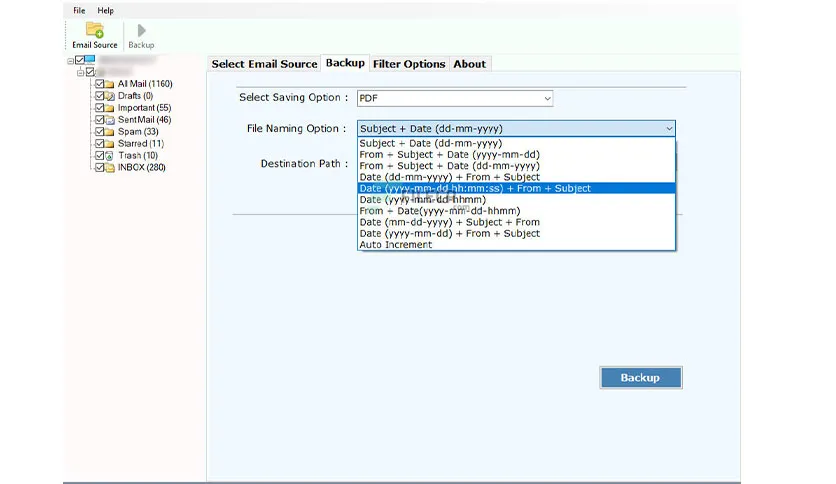Click the Backup play arrow toolbar icon
Viewport: 836px width, 484px height.
(141, 30)
